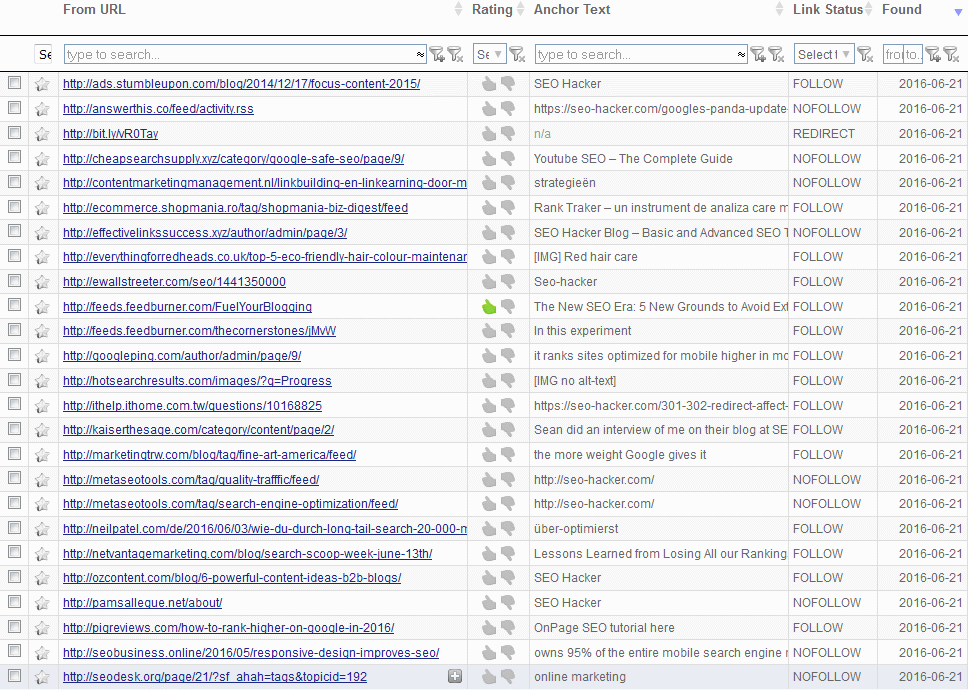Thumbs-down the bit.ly/vR0Tav link

508,134
